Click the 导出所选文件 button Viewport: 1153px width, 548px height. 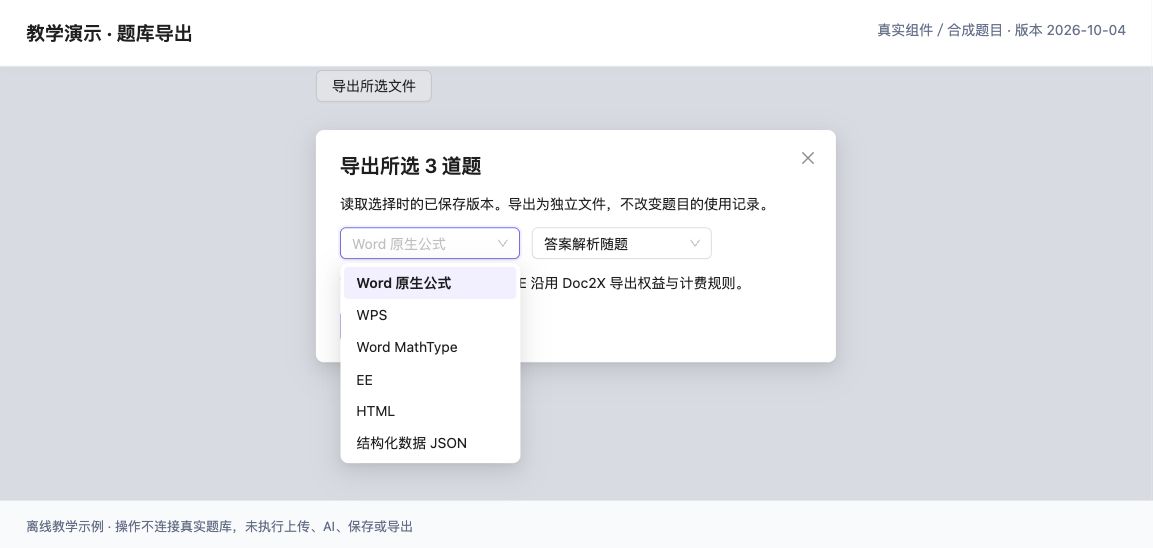pyautogui.click(x=374, y=86)
